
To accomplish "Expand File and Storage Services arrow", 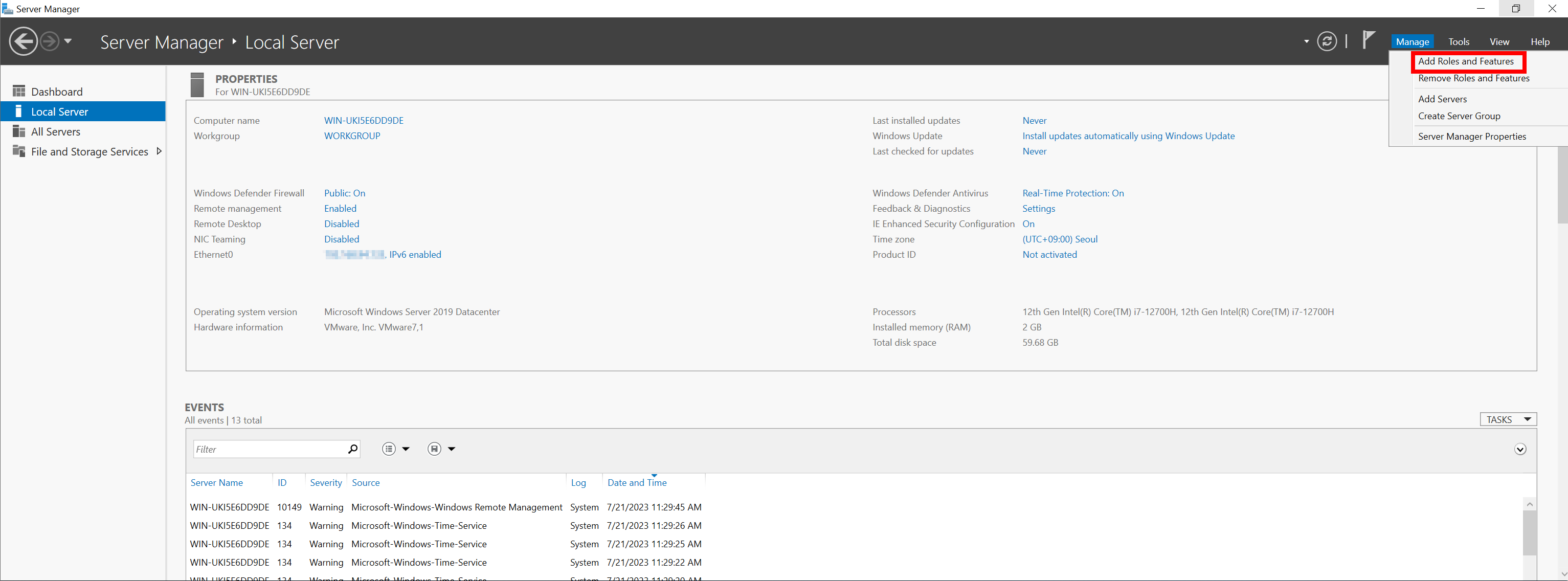I will pyautogui.click(x=159, y=152).
